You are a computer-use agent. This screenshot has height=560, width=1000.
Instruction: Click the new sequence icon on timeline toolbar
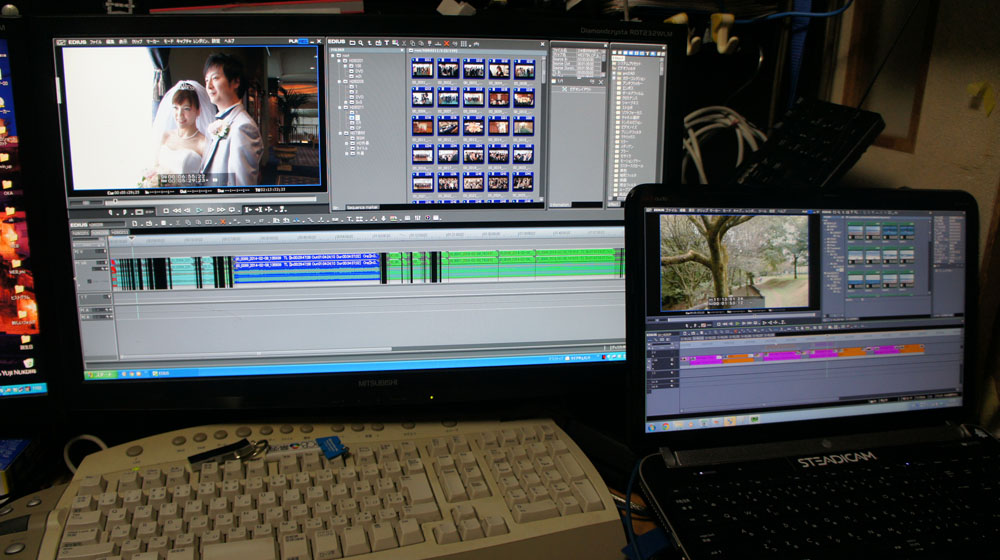pos(135,223)
